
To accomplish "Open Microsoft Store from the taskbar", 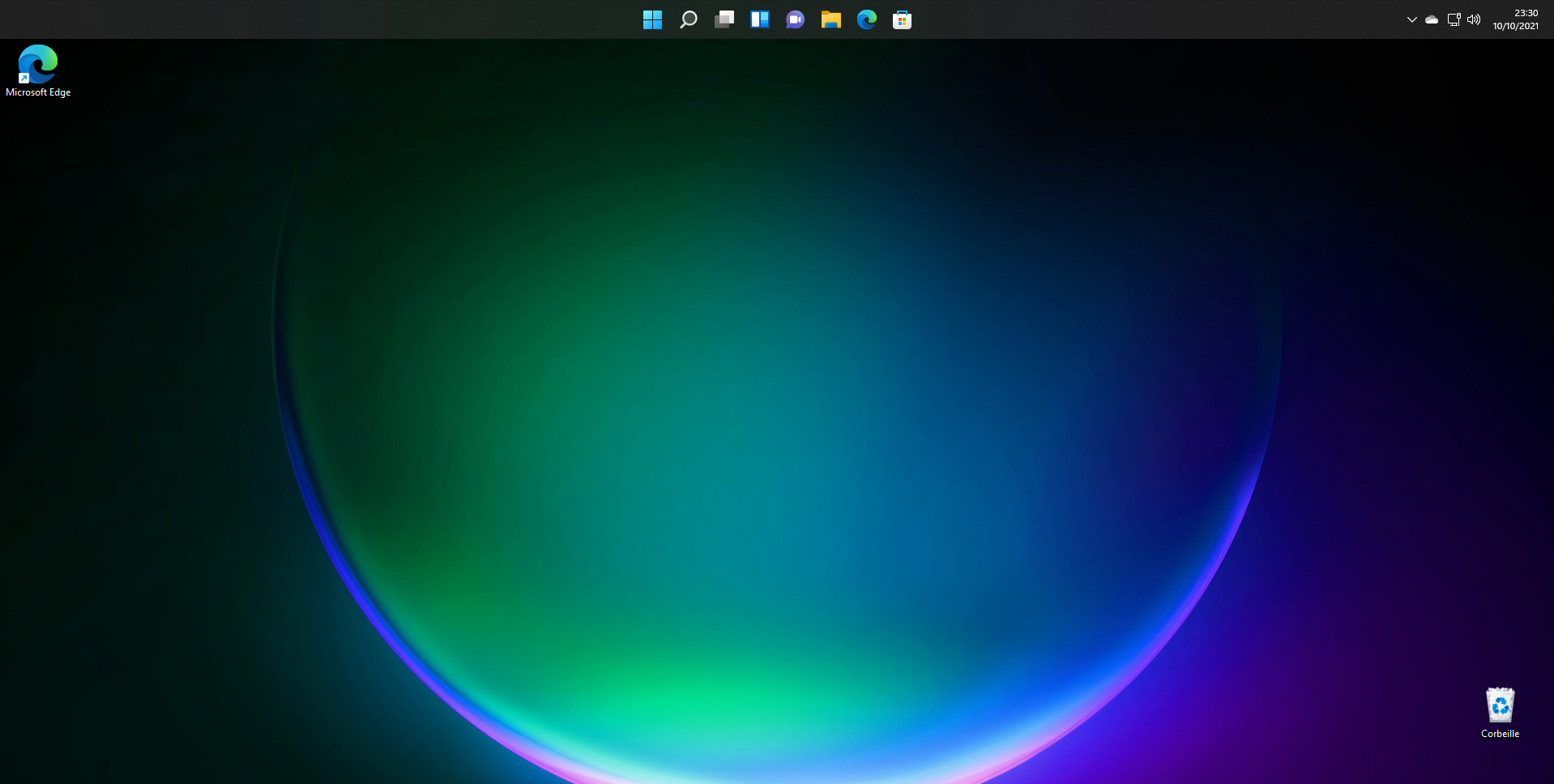I will (902, 19).
